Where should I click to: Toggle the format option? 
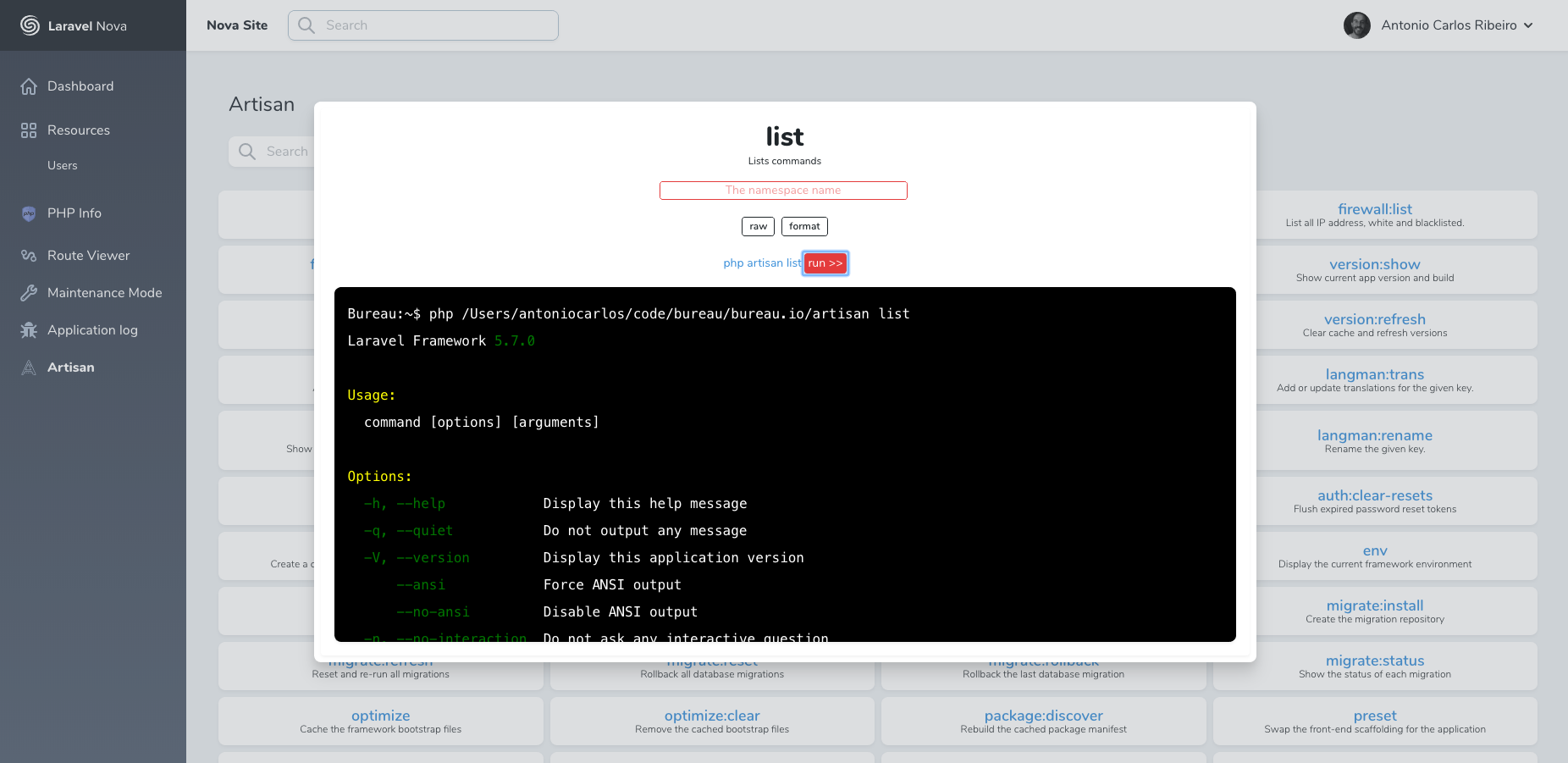pos(804,226)
